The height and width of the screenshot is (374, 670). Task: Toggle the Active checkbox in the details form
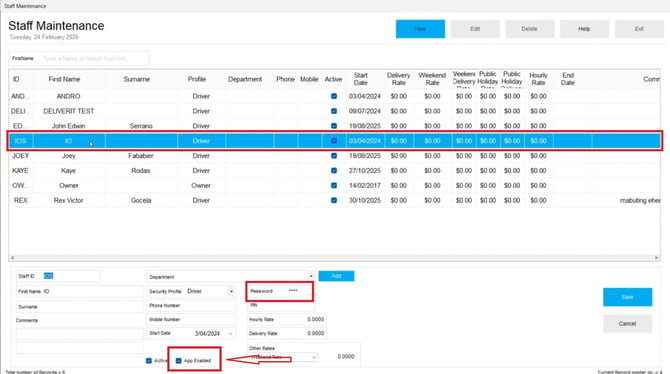click(149, 361)
